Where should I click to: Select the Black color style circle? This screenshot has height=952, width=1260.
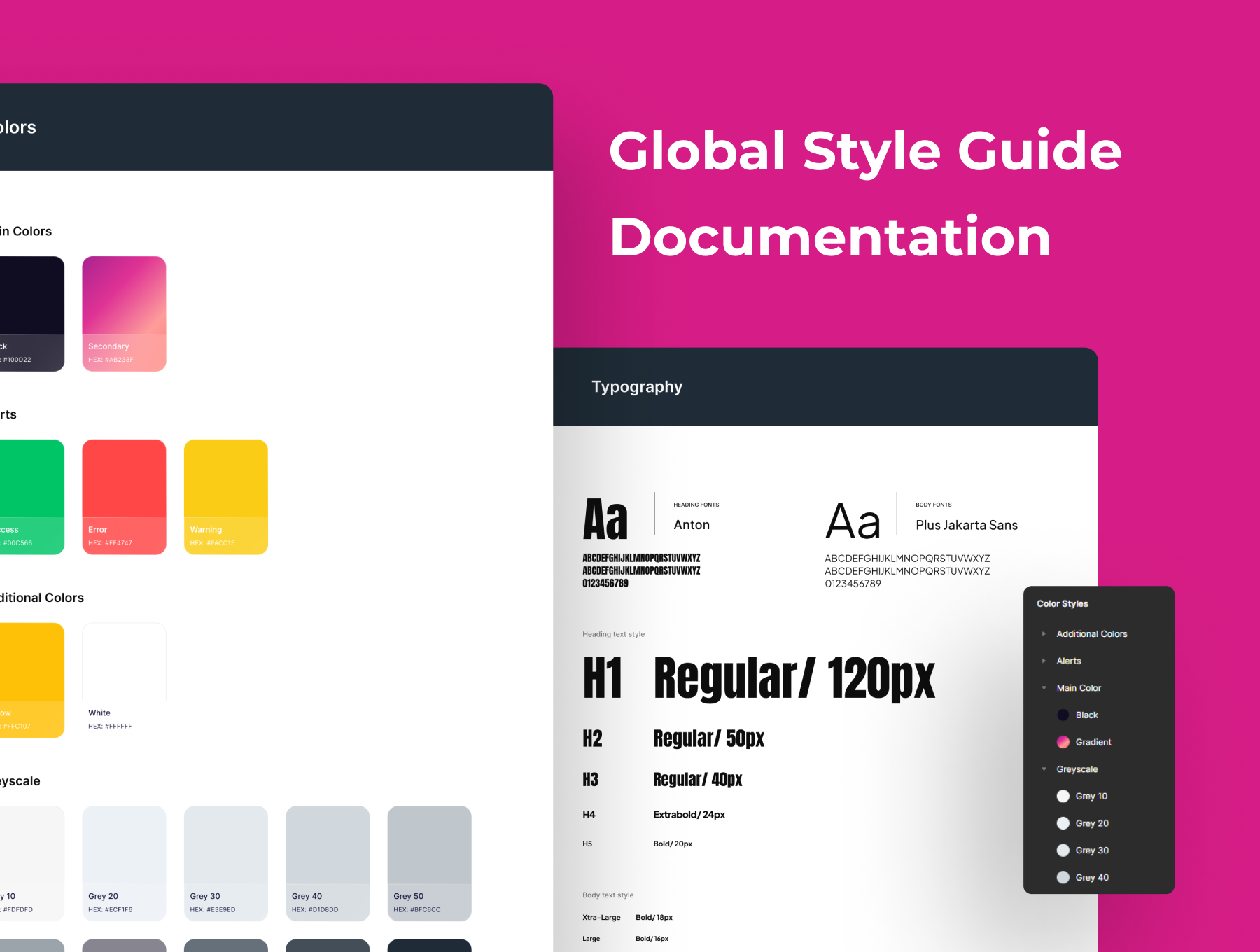click(x=1063, y=715)
